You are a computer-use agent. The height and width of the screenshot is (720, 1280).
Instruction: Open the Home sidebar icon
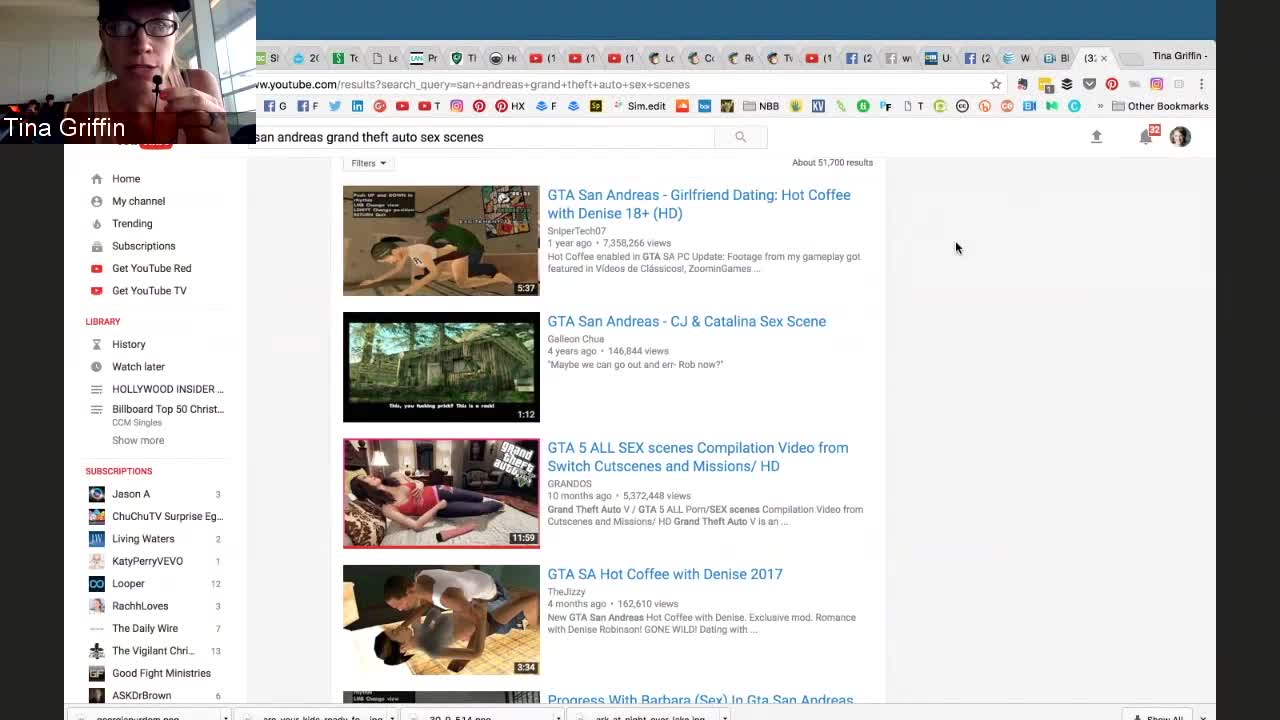pyautogui.click(x=96, y=179)
